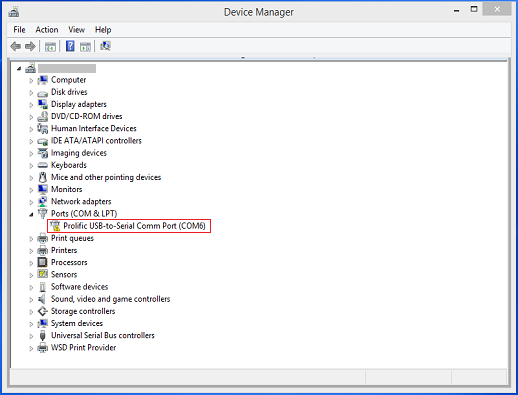Image resolution: width=518 pixels, height=395 pixels.
Task: Expand the Keyboards arrow
Action: point(31,166)
